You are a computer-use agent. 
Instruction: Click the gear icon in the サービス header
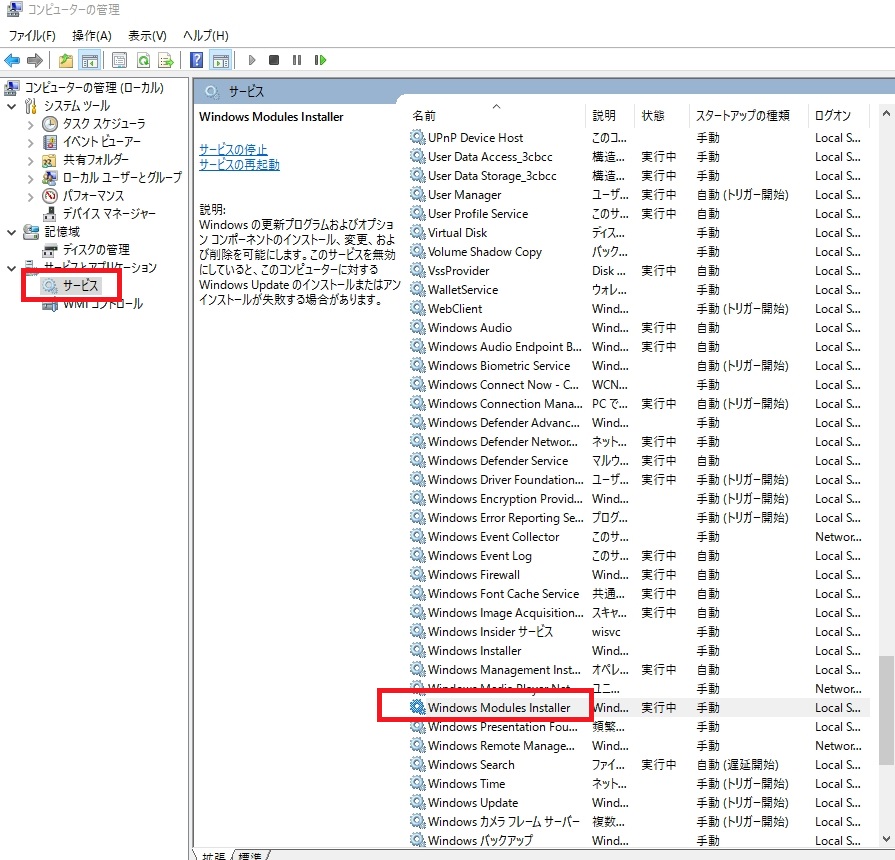[x=212, y=91]
